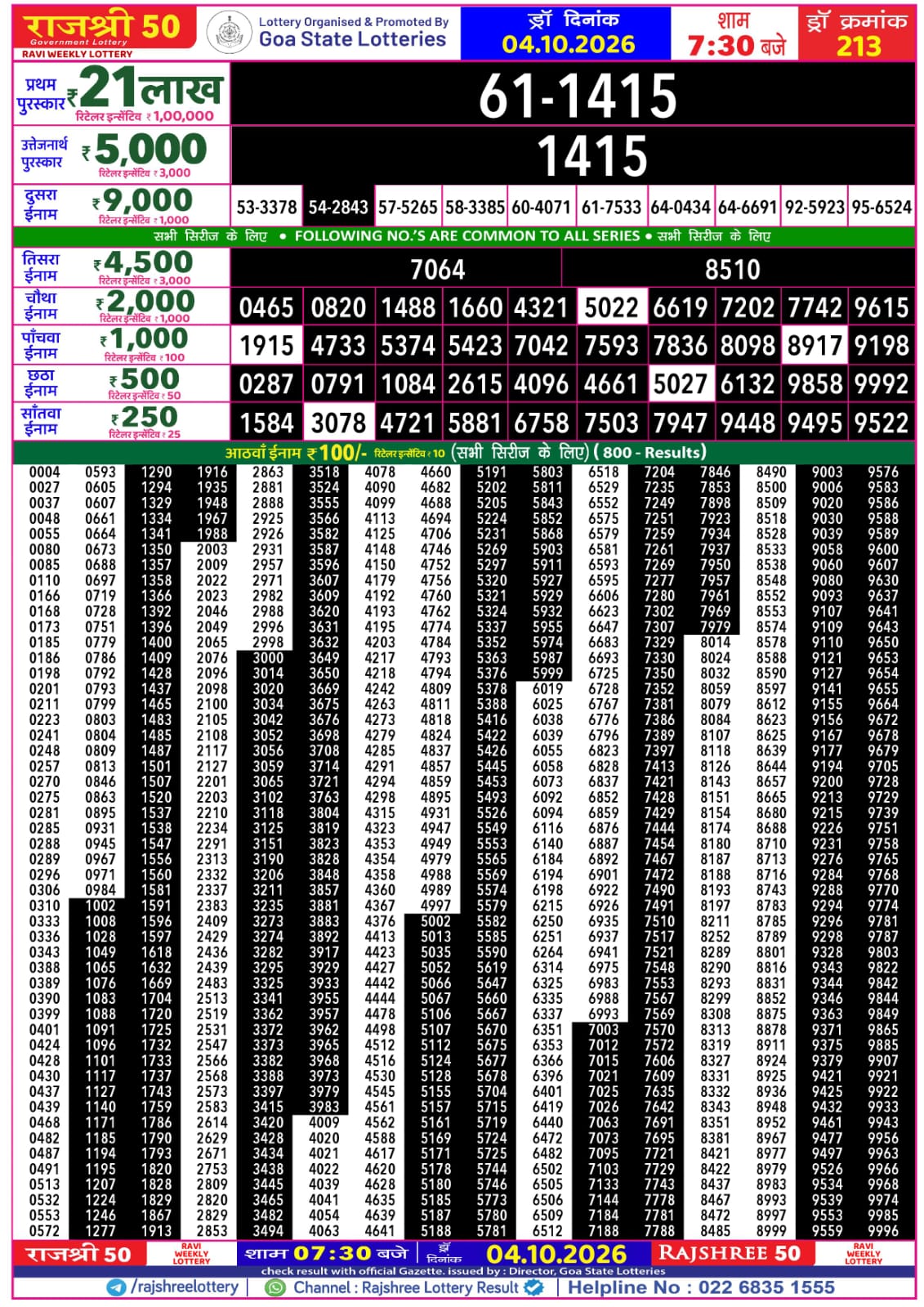
Task: Click fourth prize number 5022
Action: point(611,307)
